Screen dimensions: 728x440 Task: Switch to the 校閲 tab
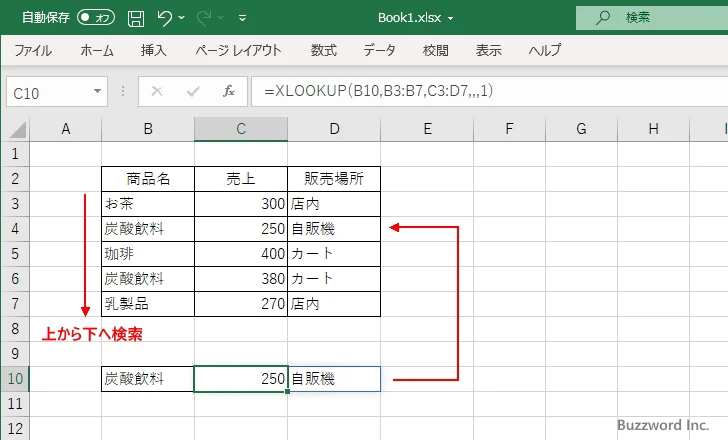tap(436, 50)
